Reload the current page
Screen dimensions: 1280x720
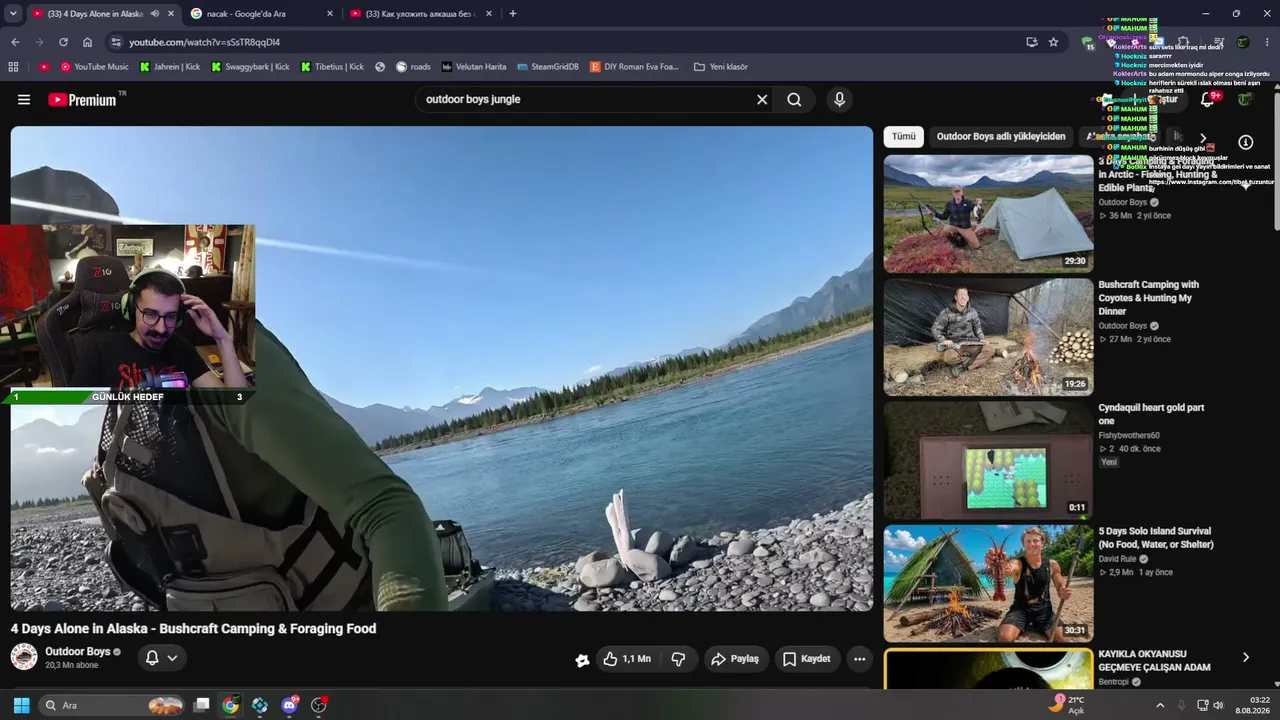[63, 42]
